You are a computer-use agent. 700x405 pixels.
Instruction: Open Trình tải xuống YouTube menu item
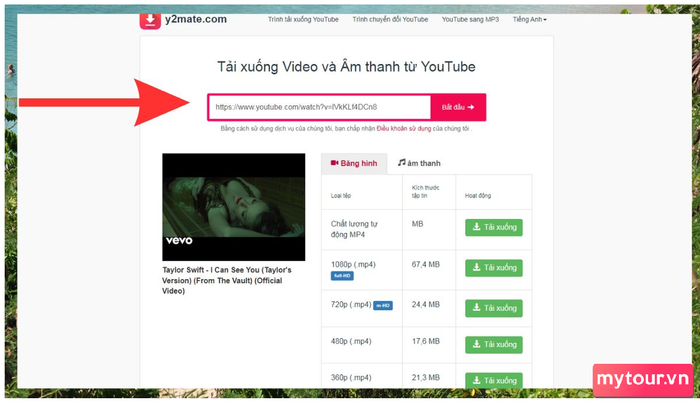303,20
